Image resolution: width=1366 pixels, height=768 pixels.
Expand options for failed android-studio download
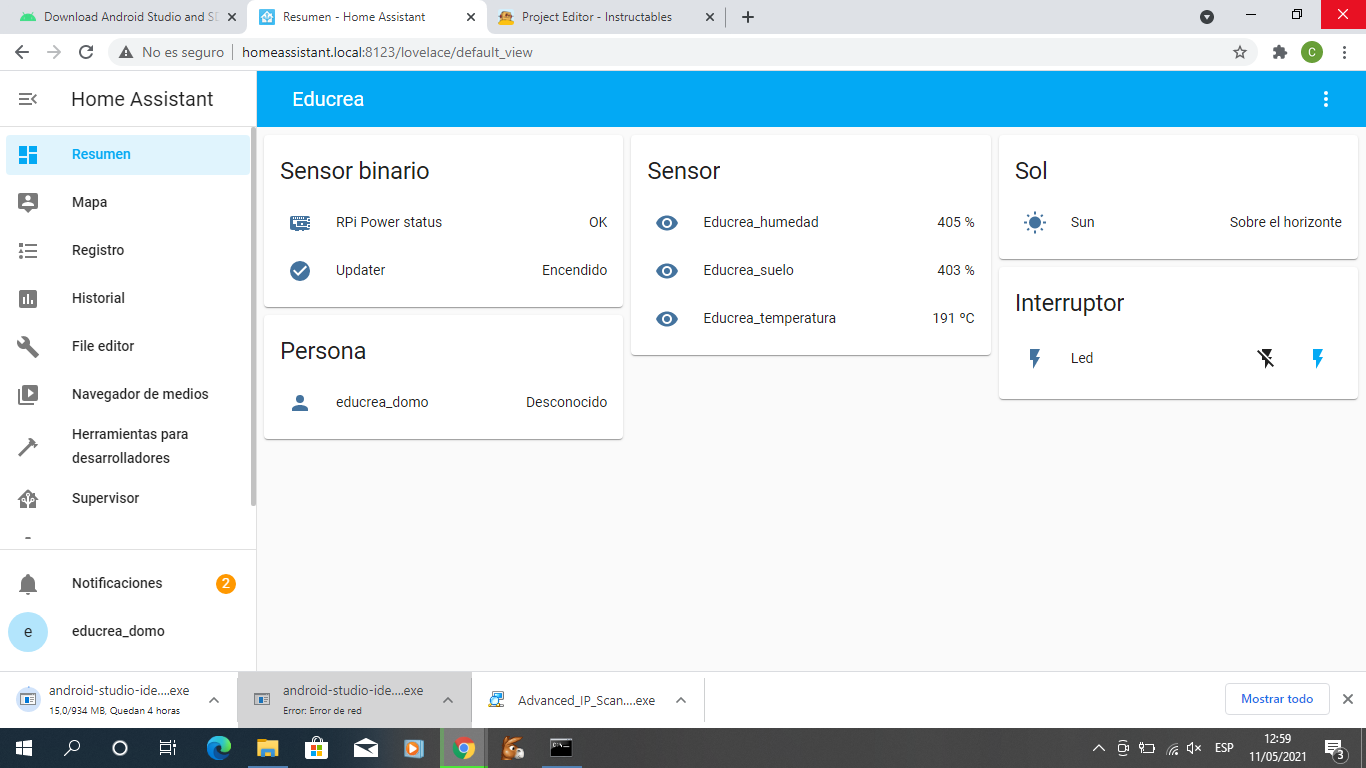pyautogui.click(x=449, y=700)
